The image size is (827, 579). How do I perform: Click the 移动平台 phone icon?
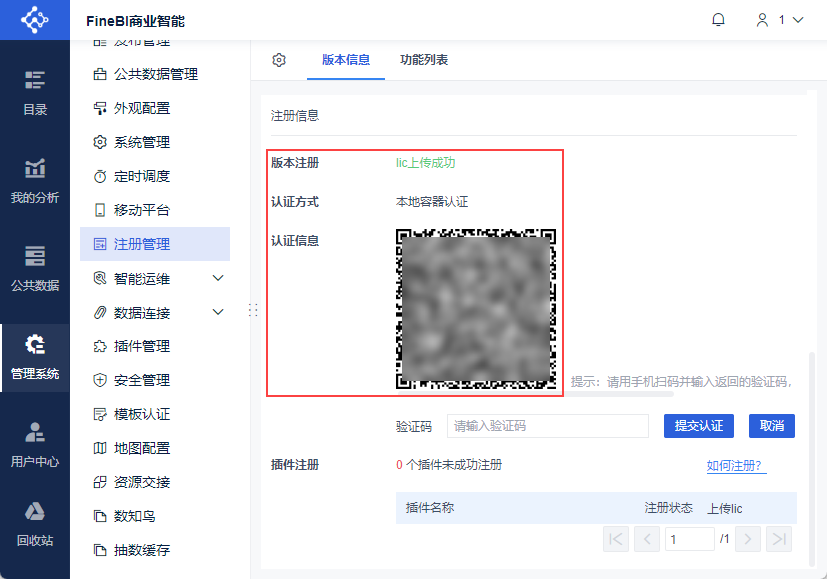coord(100,210)
